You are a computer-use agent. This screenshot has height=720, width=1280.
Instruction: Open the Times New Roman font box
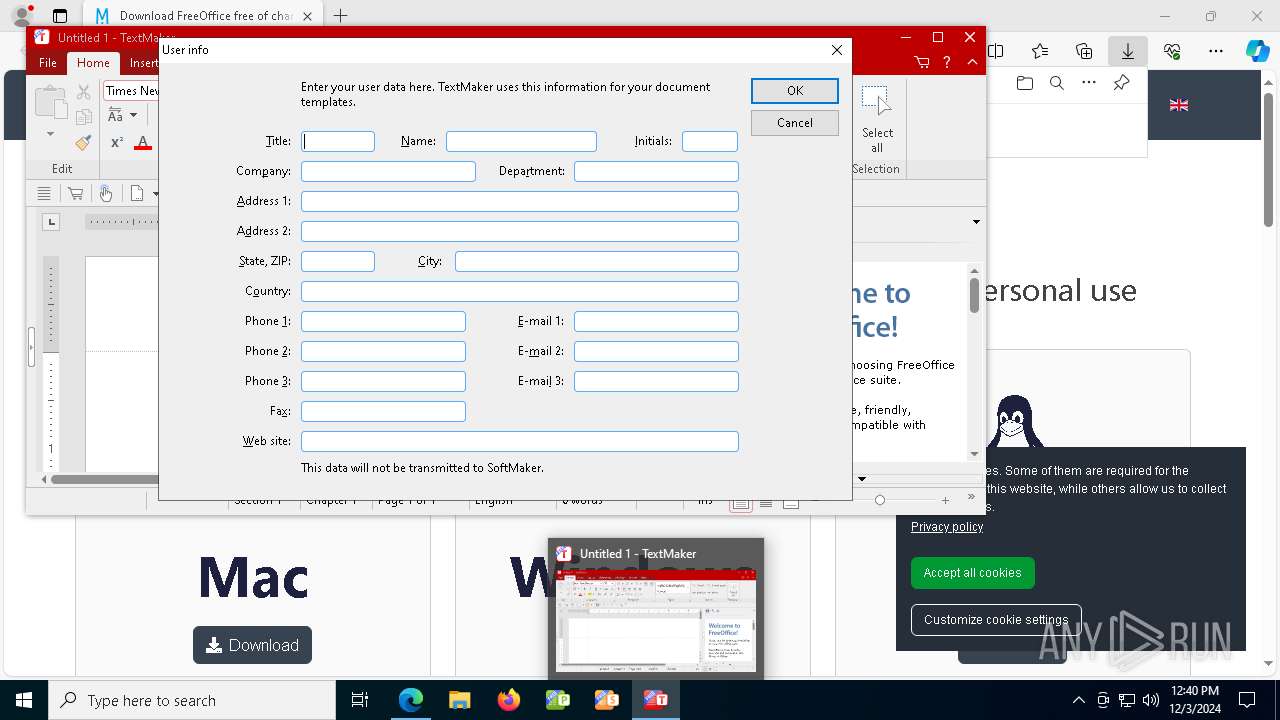coord(132,91)
